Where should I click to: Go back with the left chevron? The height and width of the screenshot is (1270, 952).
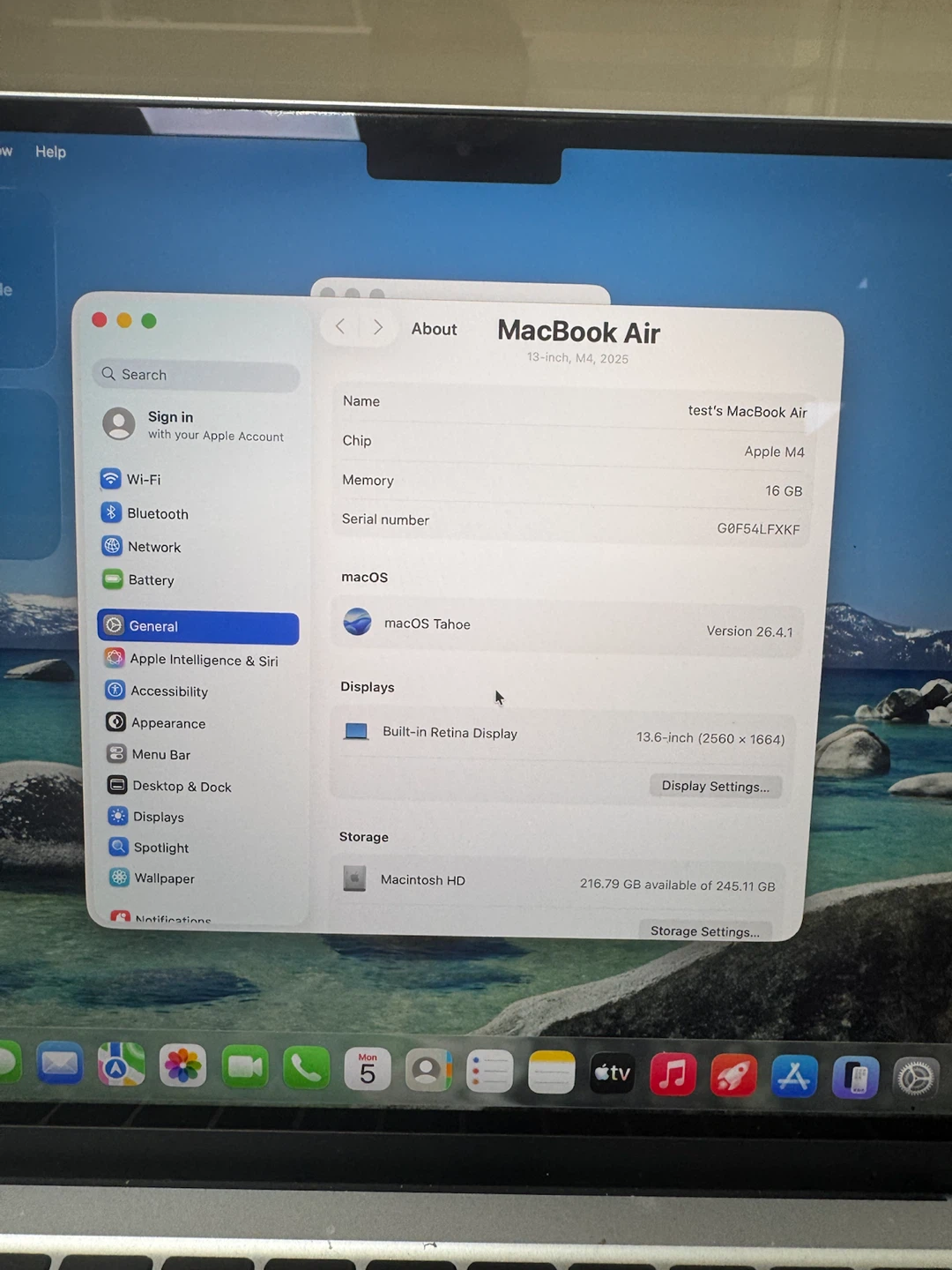[340, 327]
